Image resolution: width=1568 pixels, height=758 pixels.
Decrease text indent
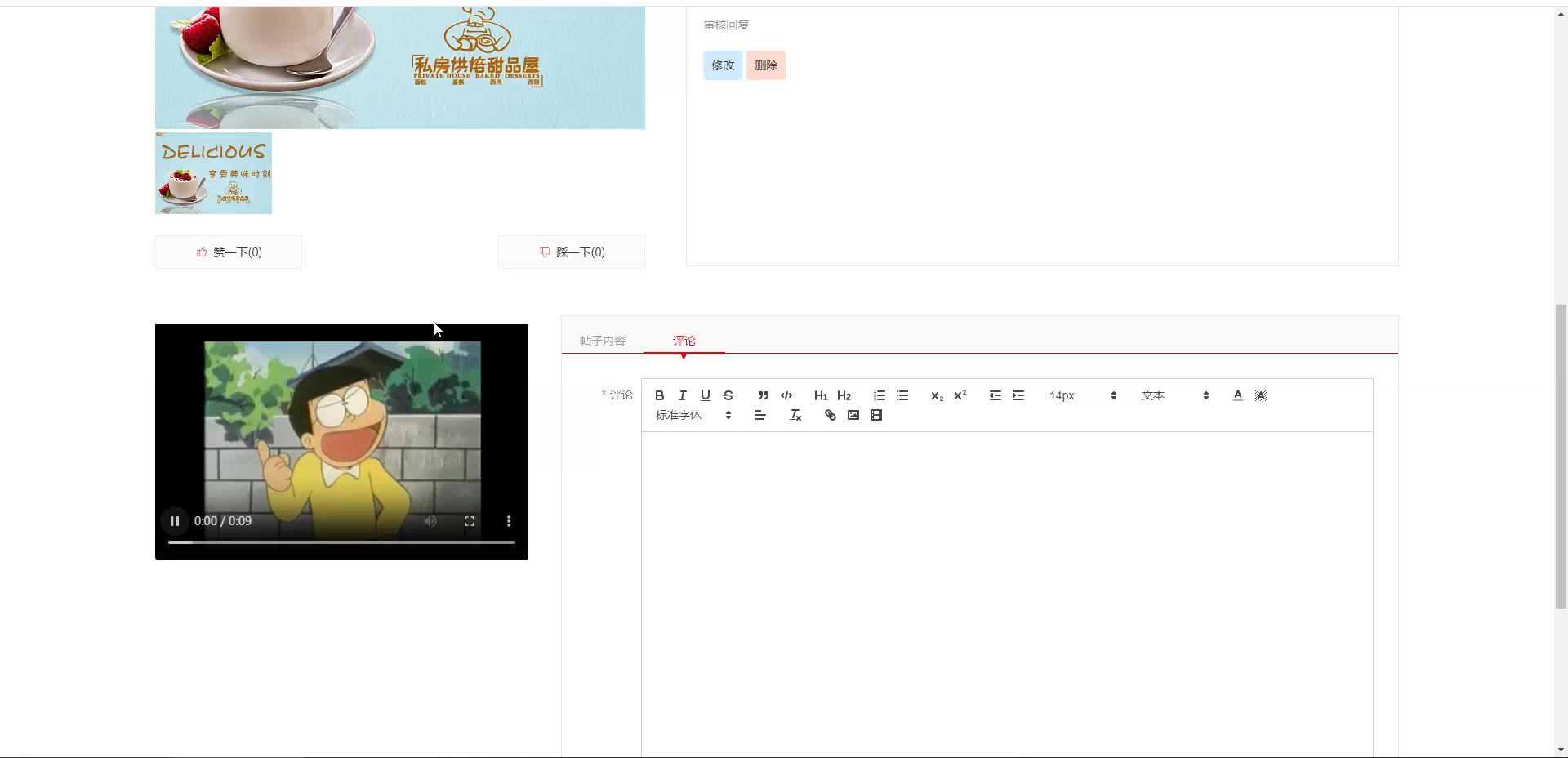point(995,395)
